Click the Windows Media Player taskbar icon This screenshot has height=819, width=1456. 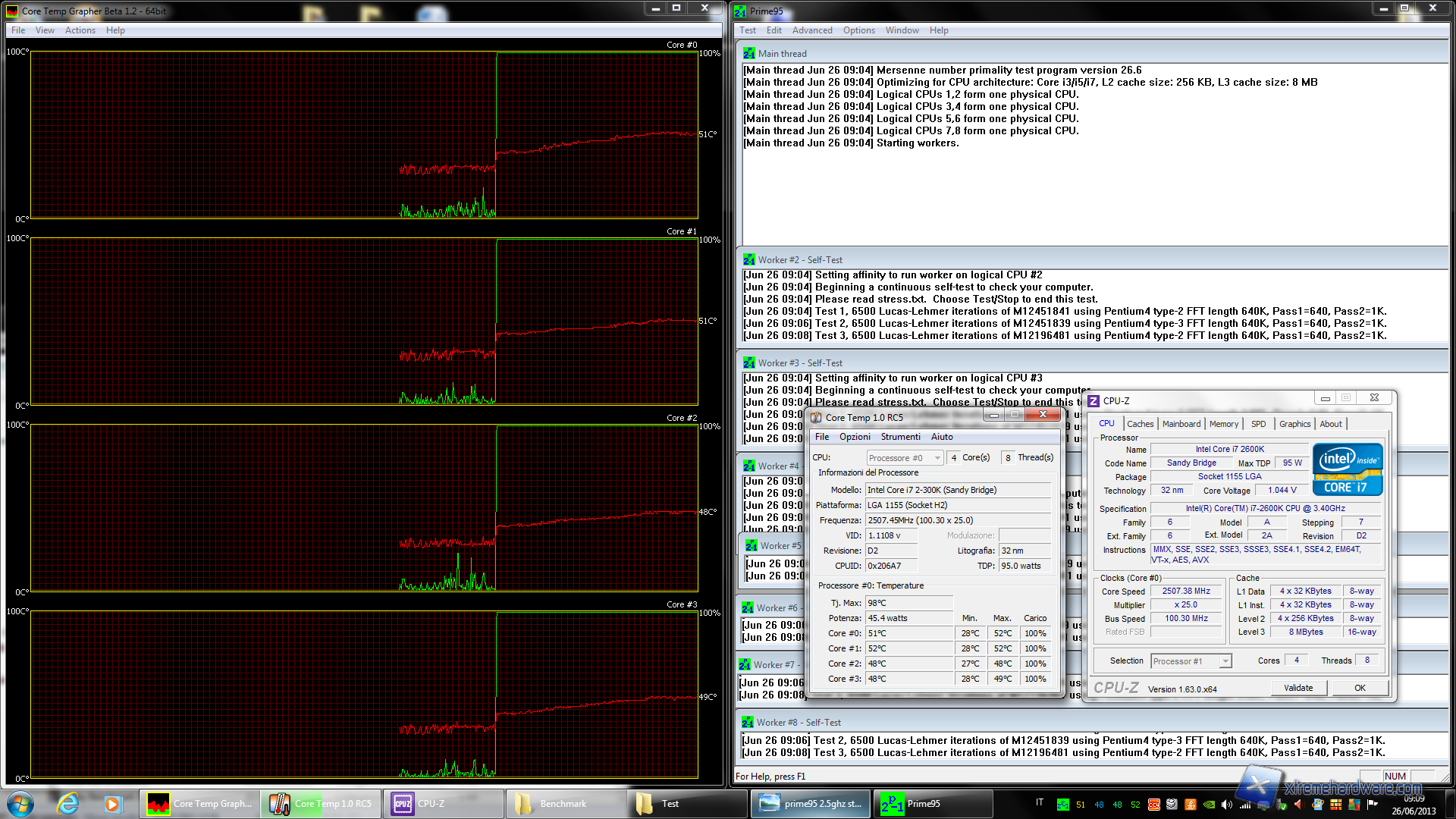click(x=112, y=803)
